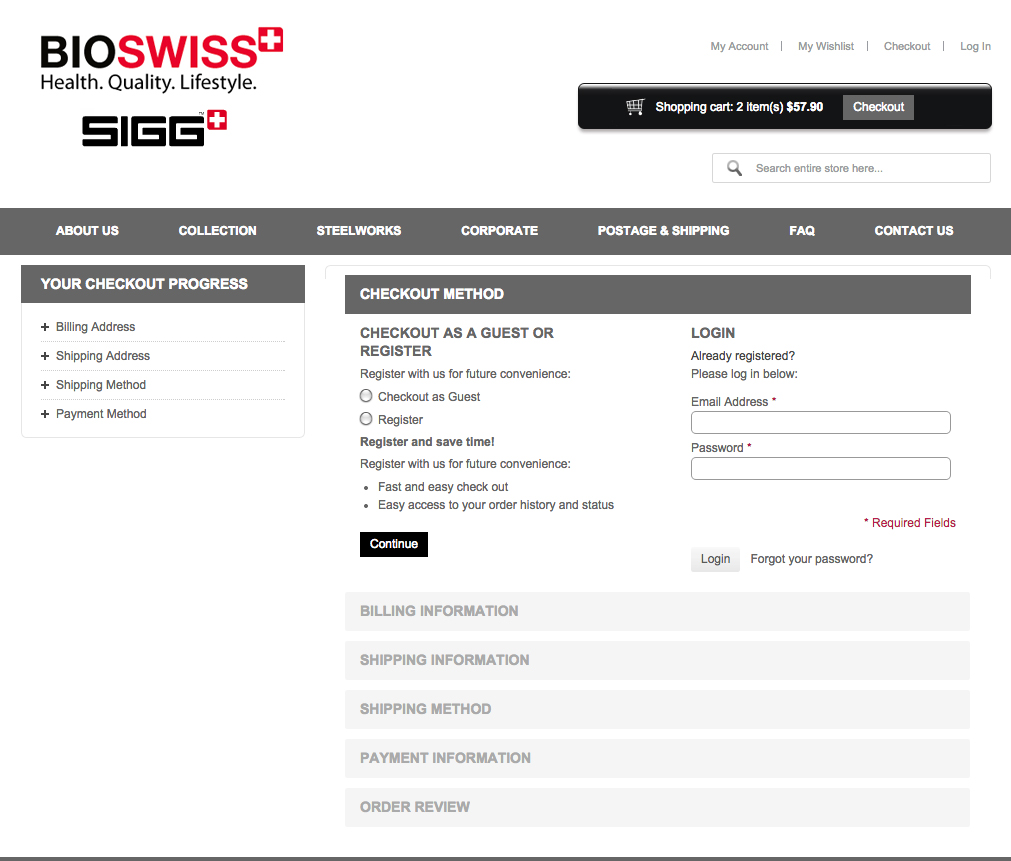Go to Postage & Shipping page
Image resolution: width=1011 pixels, height=861 pixels.
(x=663, y=231)
